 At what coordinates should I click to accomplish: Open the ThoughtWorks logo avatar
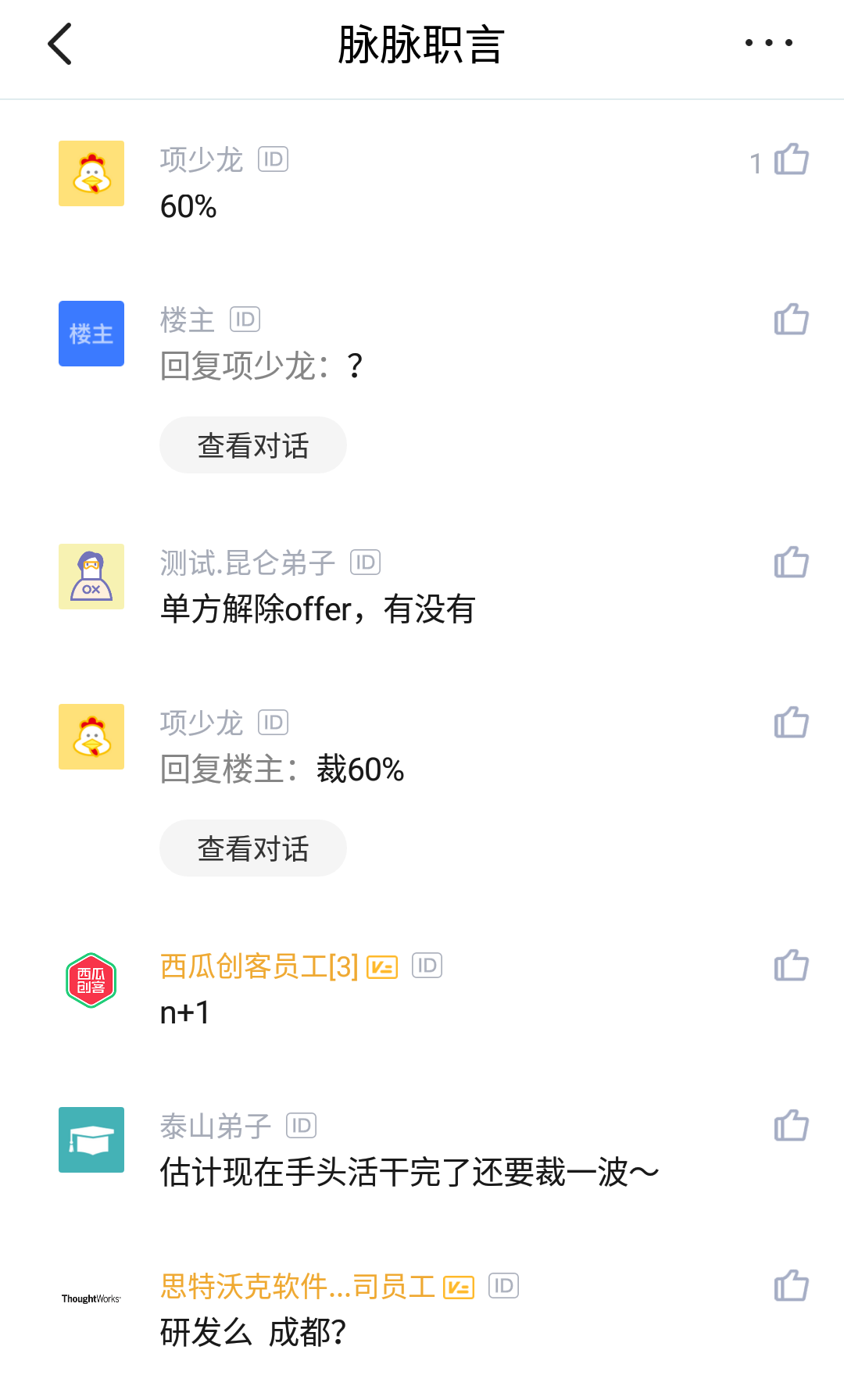(x=91, y=1298)
